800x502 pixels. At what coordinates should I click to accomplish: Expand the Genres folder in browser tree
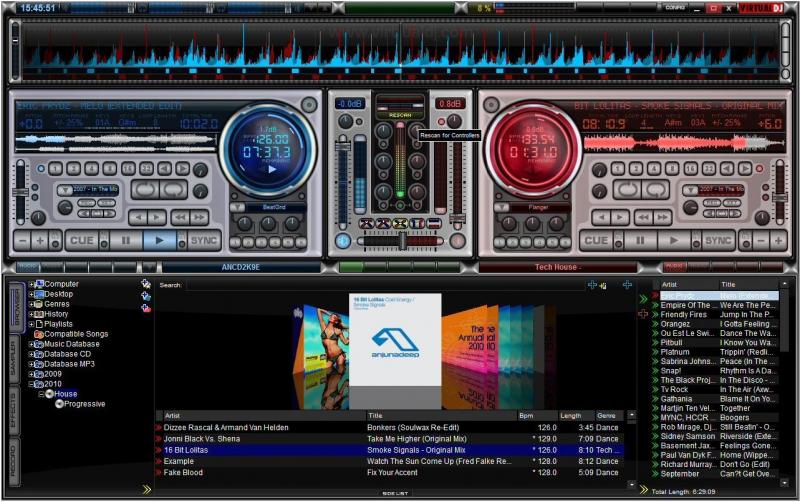33,304
